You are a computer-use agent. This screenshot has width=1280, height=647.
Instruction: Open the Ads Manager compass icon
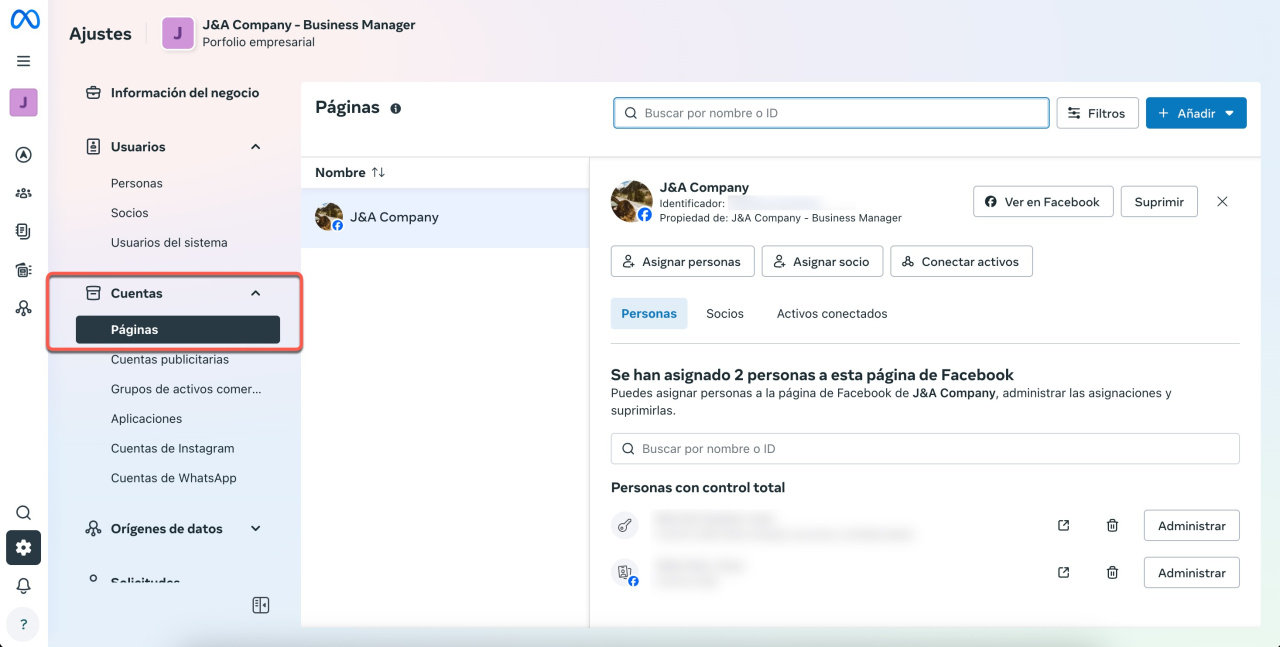(x=24, y=155)
